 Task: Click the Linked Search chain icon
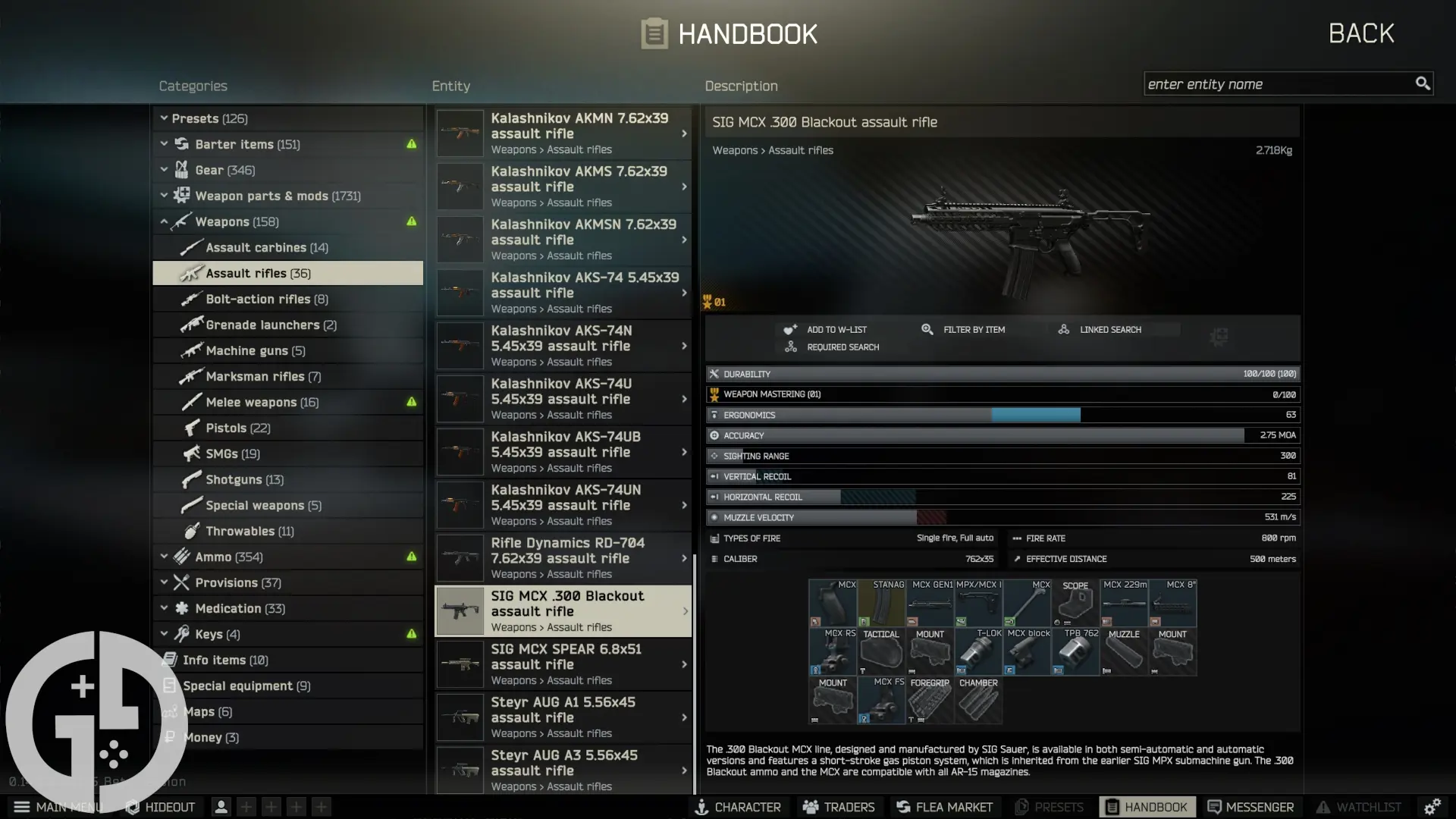pyautogui.click(x=1063, y=329)
